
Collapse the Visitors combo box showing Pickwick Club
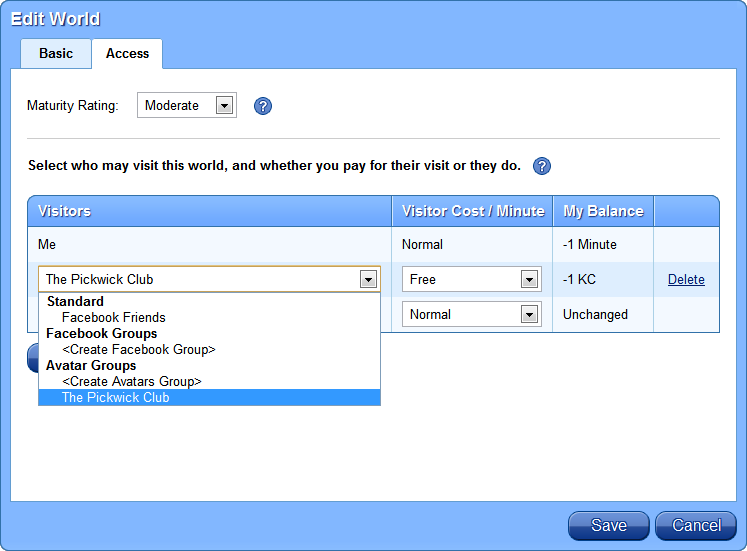click(369, 280)
